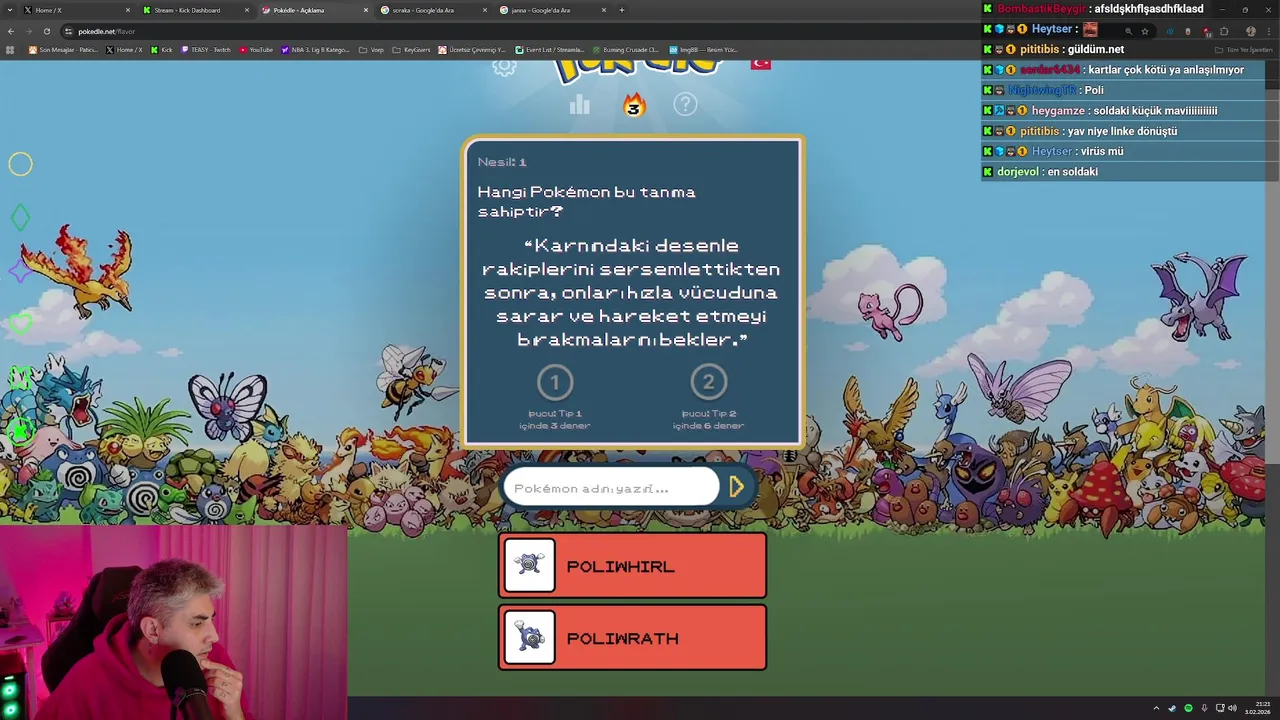Open the Event List / Streamla bookmark
1280x720 pixels.
point(549,49)
